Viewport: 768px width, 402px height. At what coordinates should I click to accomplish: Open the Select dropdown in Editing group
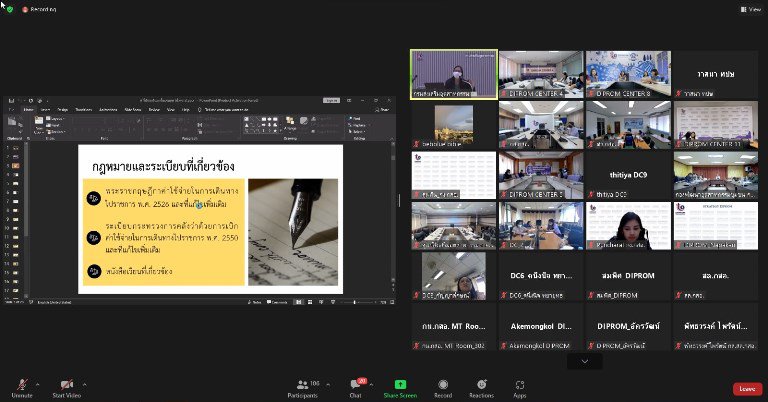tap(357, 132)
